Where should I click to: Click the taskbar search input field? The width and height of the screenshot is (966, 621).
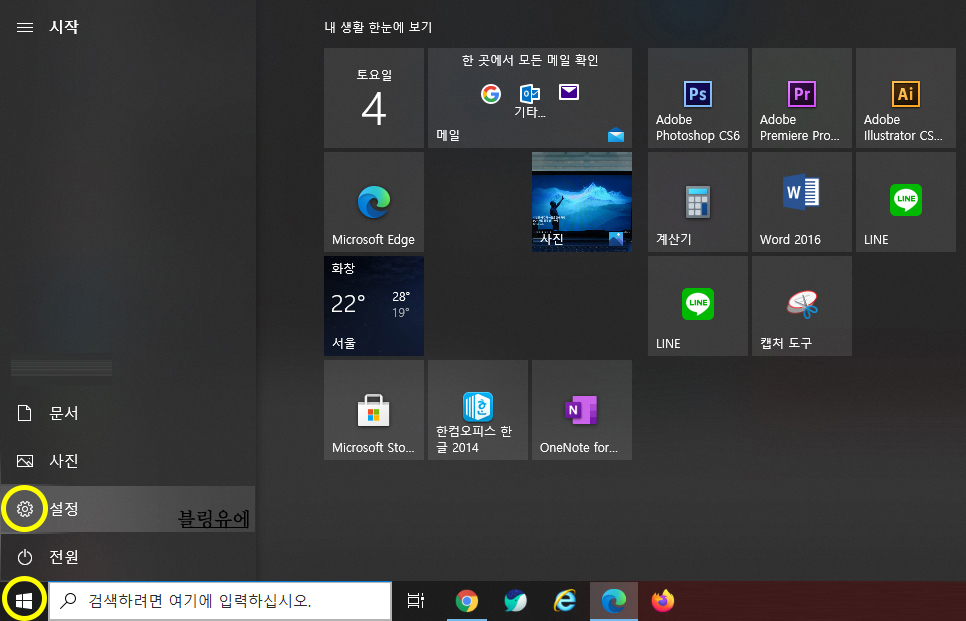tap(220, 601)
